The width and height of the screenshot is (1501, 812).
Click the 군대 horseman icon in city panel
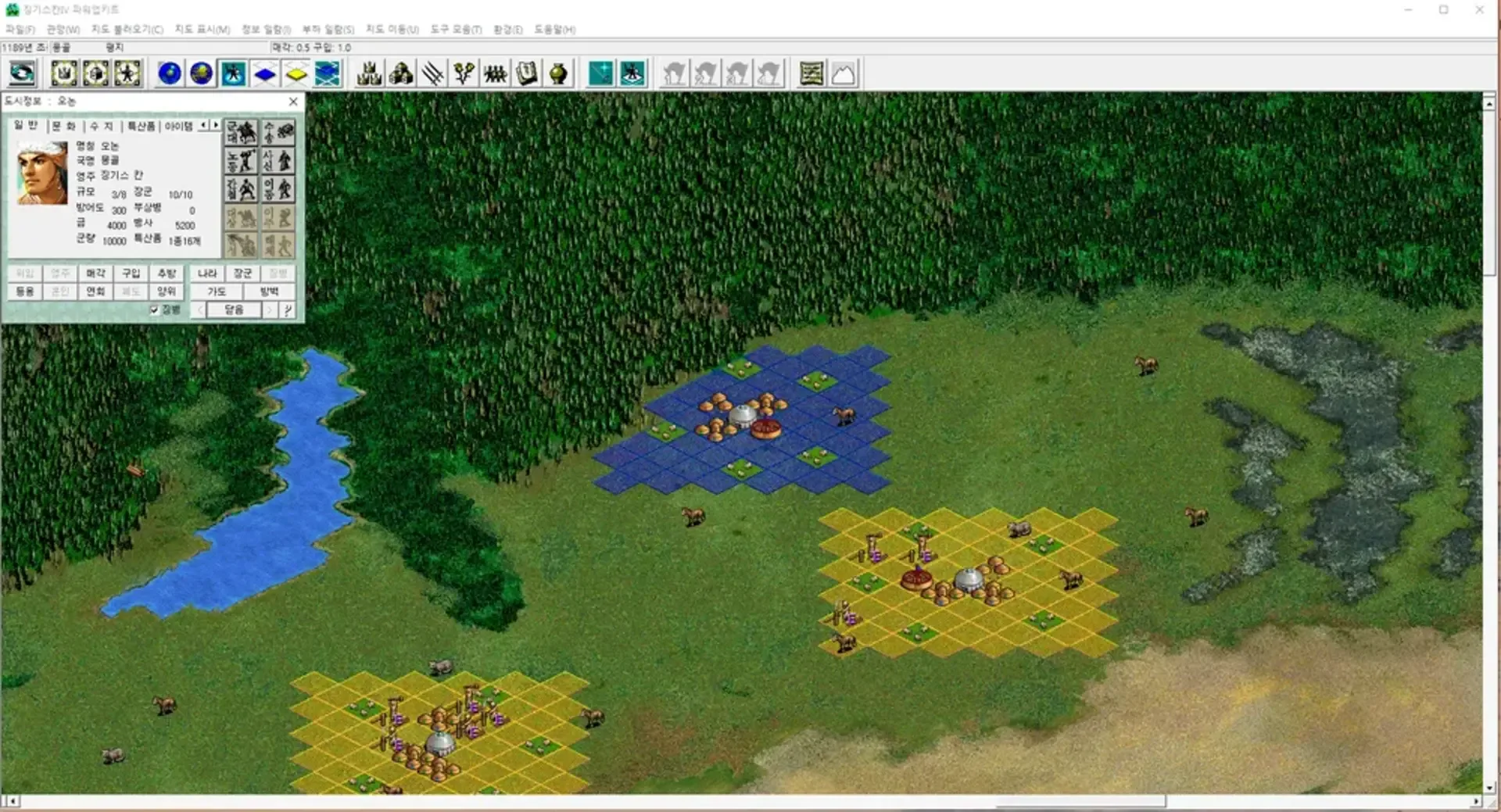(242, 133)
